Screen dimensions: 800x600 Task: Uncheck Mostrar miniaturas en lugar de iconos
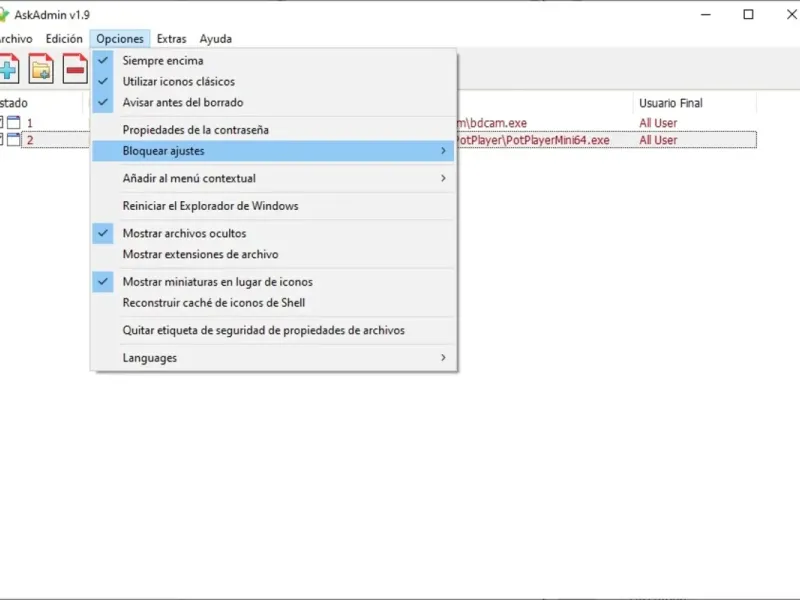(x=273, y=282)
